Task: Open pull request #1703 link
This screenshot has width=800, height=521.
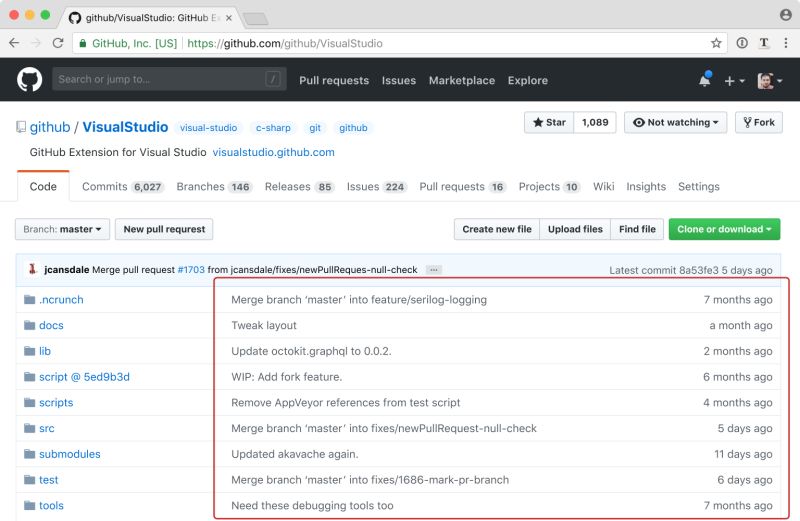Action: pos(191,269)
